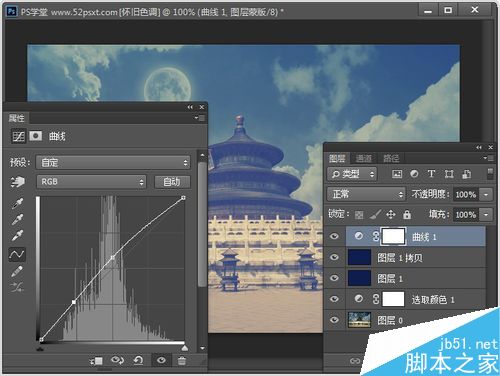
Task: Select the curves adjustment icon in Properties
Action: [x=18, y=136]
